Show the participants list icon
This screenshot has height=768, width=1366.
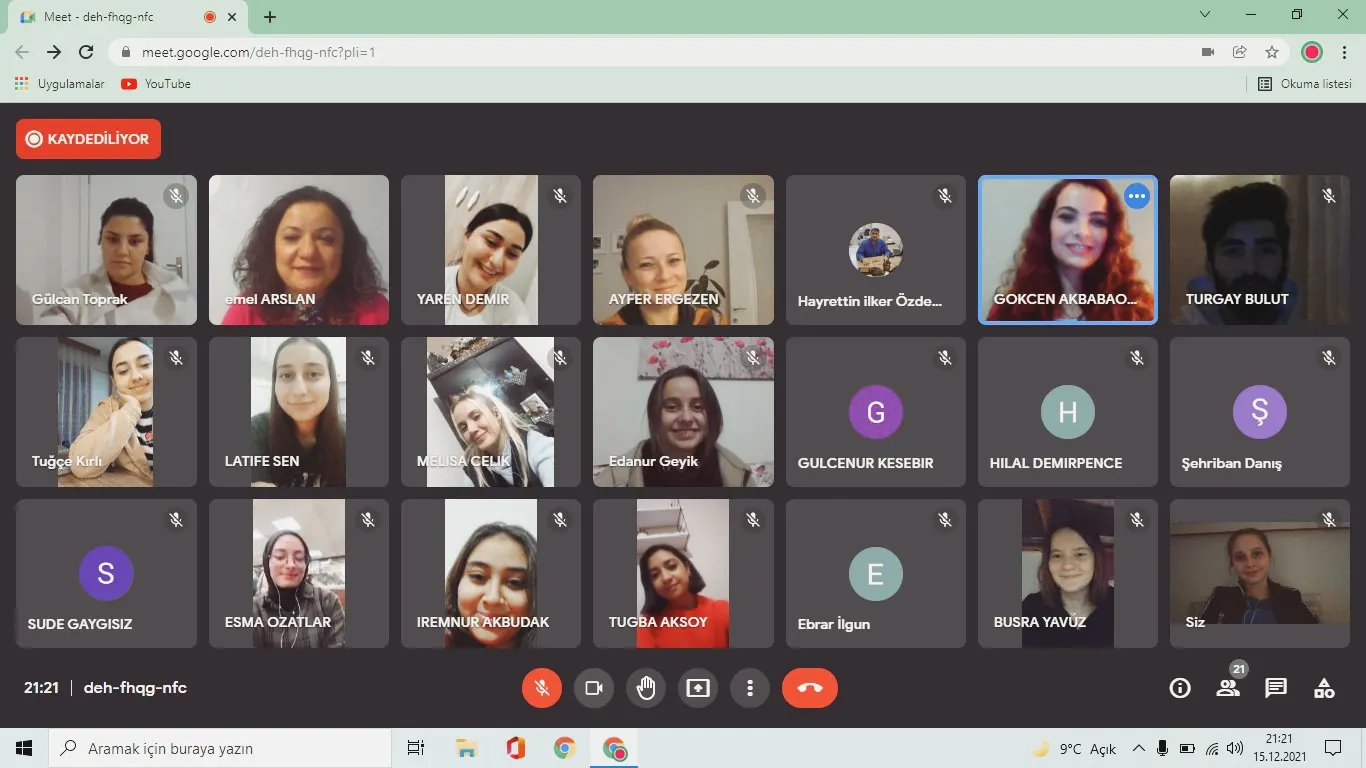(x=1228, y=688)
